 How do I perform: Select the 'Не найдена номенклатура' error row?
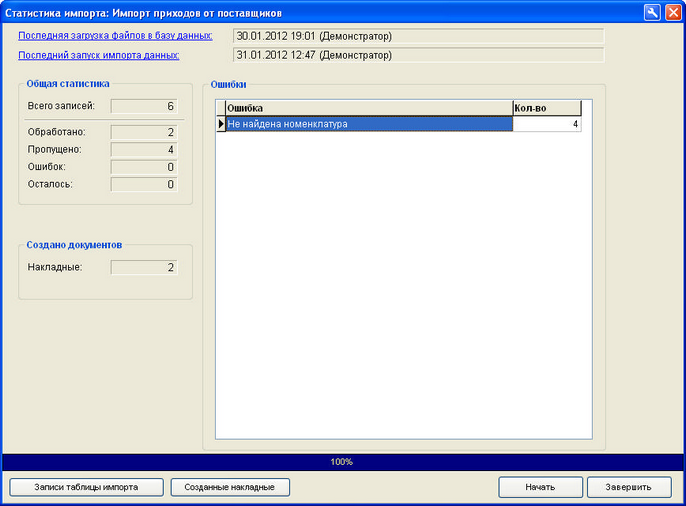pos(368,124)
